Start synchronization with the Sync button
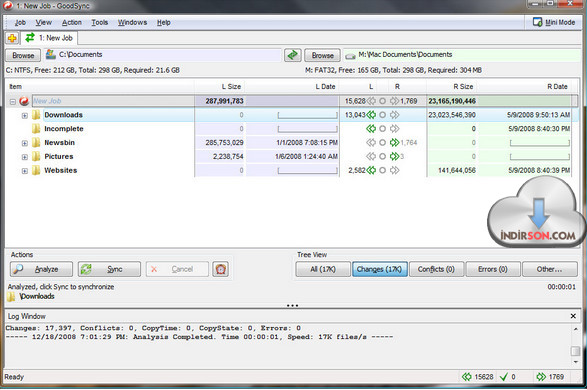This screenshot has width=587, height=390. [109, 269]
